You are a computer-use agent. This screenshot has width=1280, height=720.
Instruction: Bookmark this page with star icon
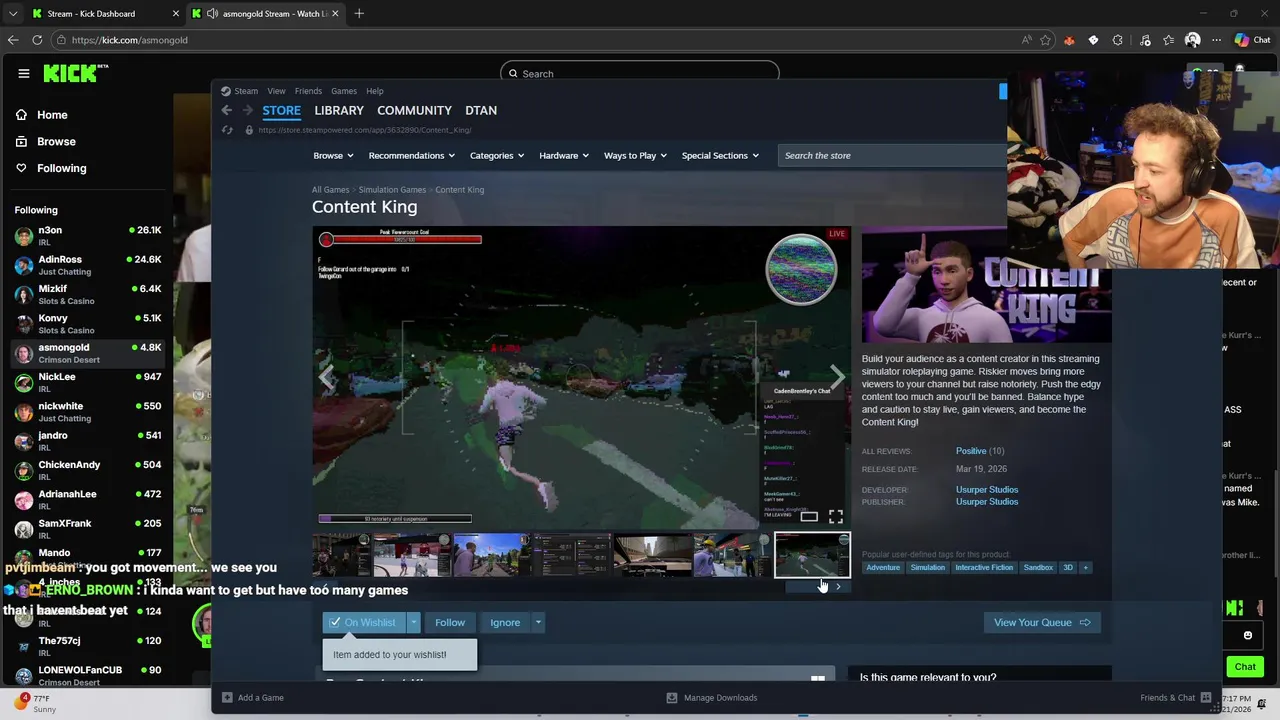1045,40
